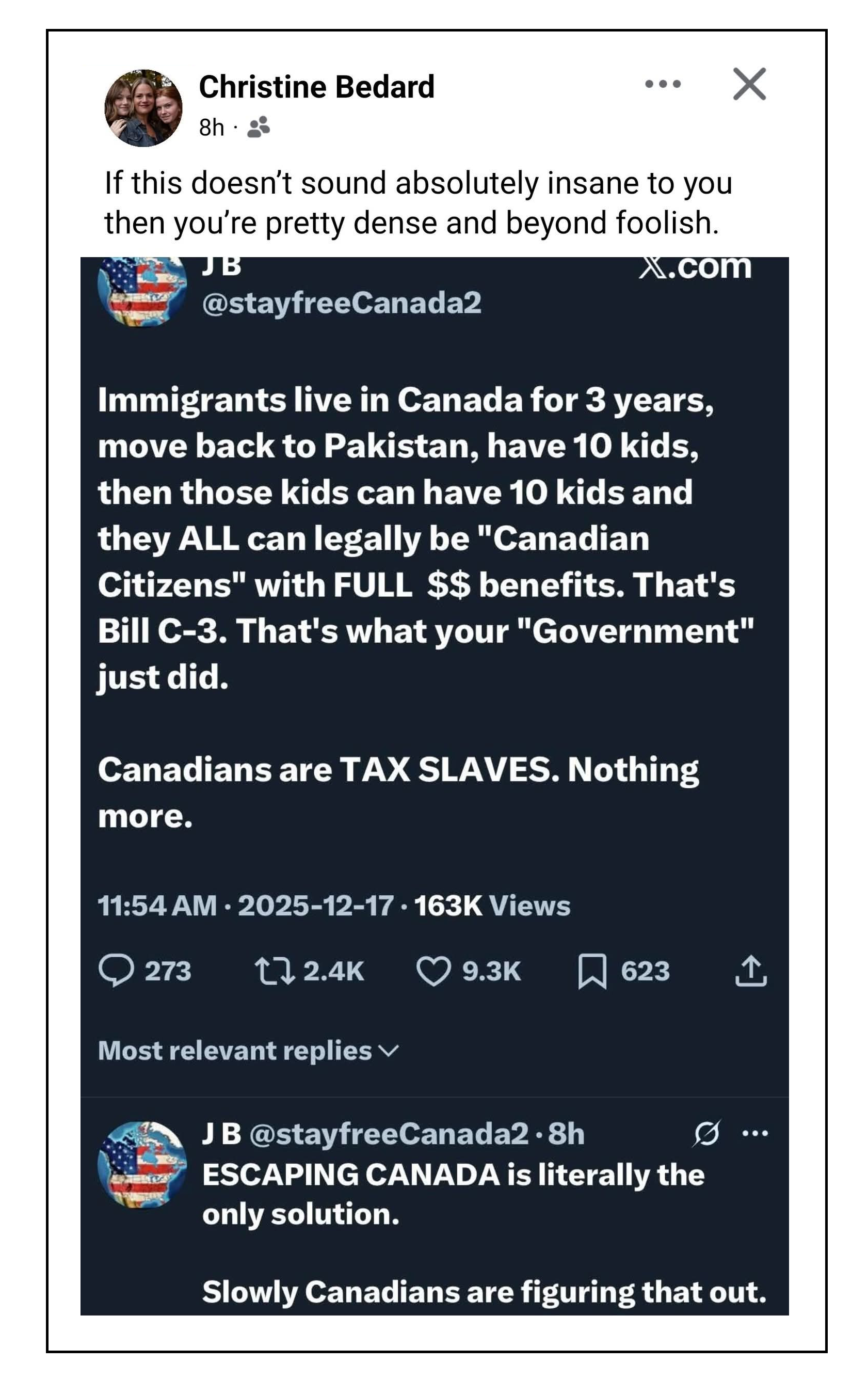Like the tweet via heart icon
868x1395 pixels.
433,970
